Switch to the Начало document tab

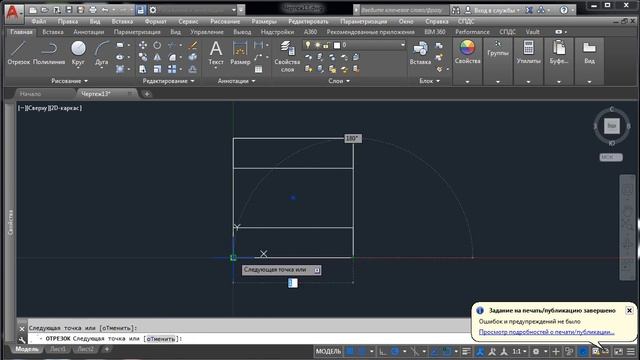[x=30, y=94]
